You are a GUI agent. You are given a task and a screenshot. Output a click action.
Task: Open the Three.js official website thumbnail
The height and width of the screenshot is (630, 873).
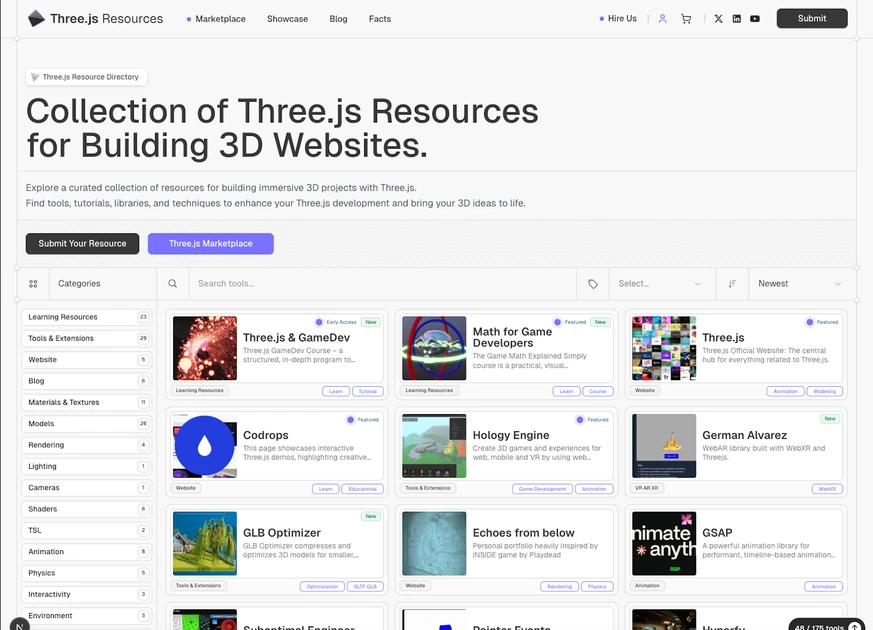664,348
